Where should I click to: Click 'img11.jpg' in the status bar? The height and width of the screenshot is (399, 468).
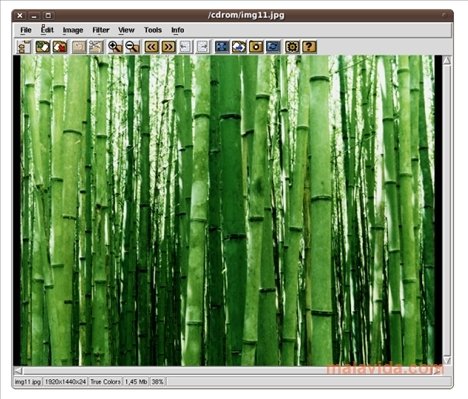[28, 382]
